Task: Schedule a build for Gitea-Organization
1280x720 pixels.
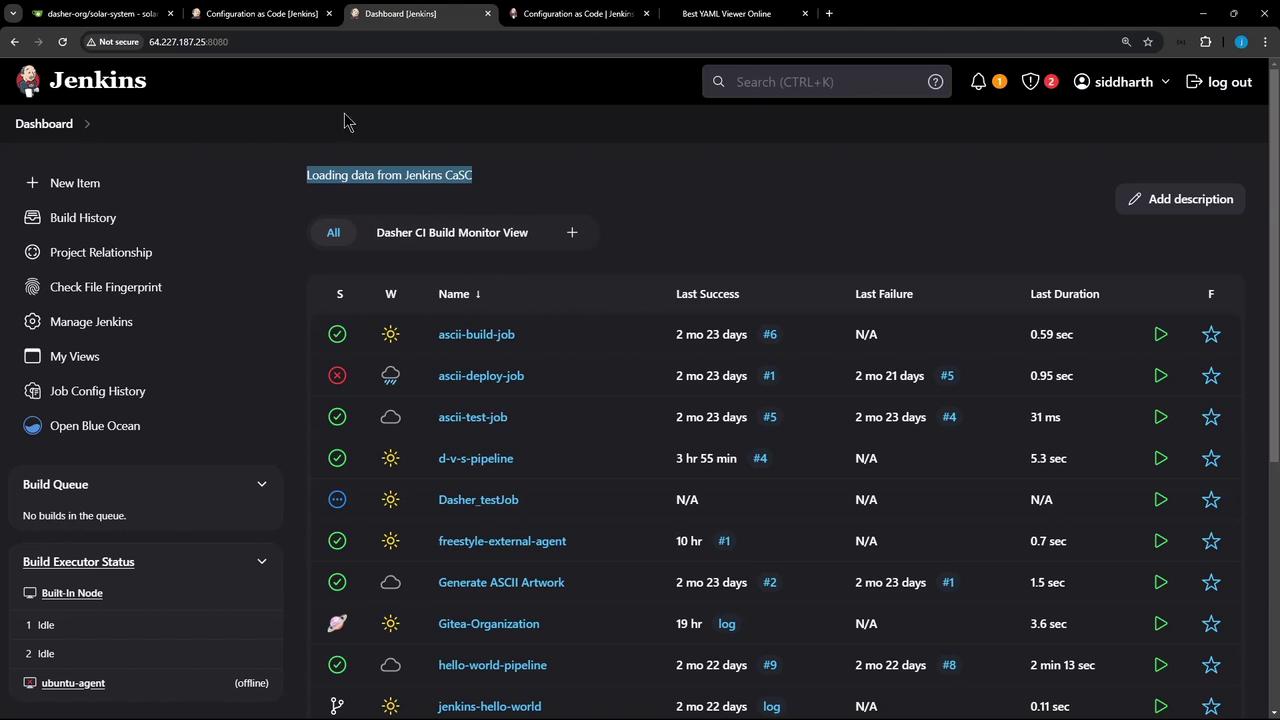Action: tap(1160, 624)
